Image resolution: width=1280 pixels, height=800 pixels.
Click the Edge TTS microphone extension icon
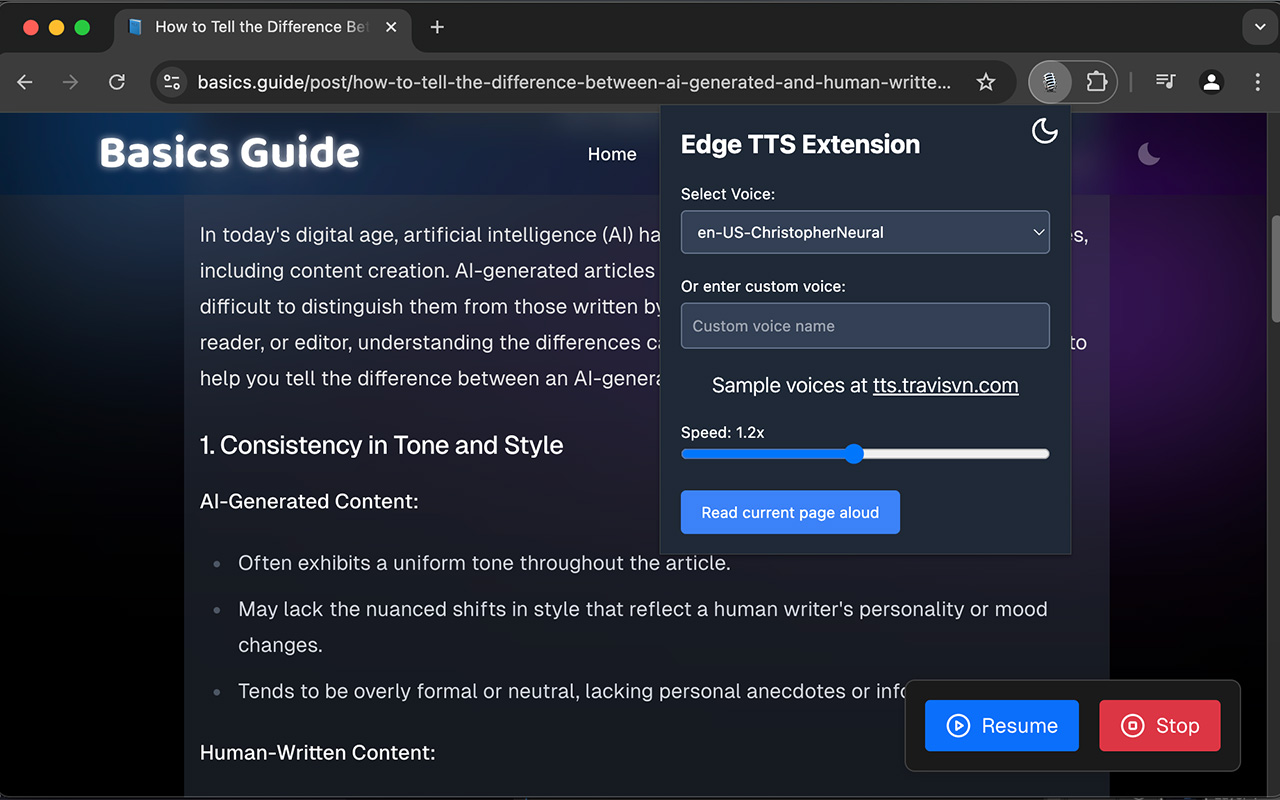[1050, 82]
